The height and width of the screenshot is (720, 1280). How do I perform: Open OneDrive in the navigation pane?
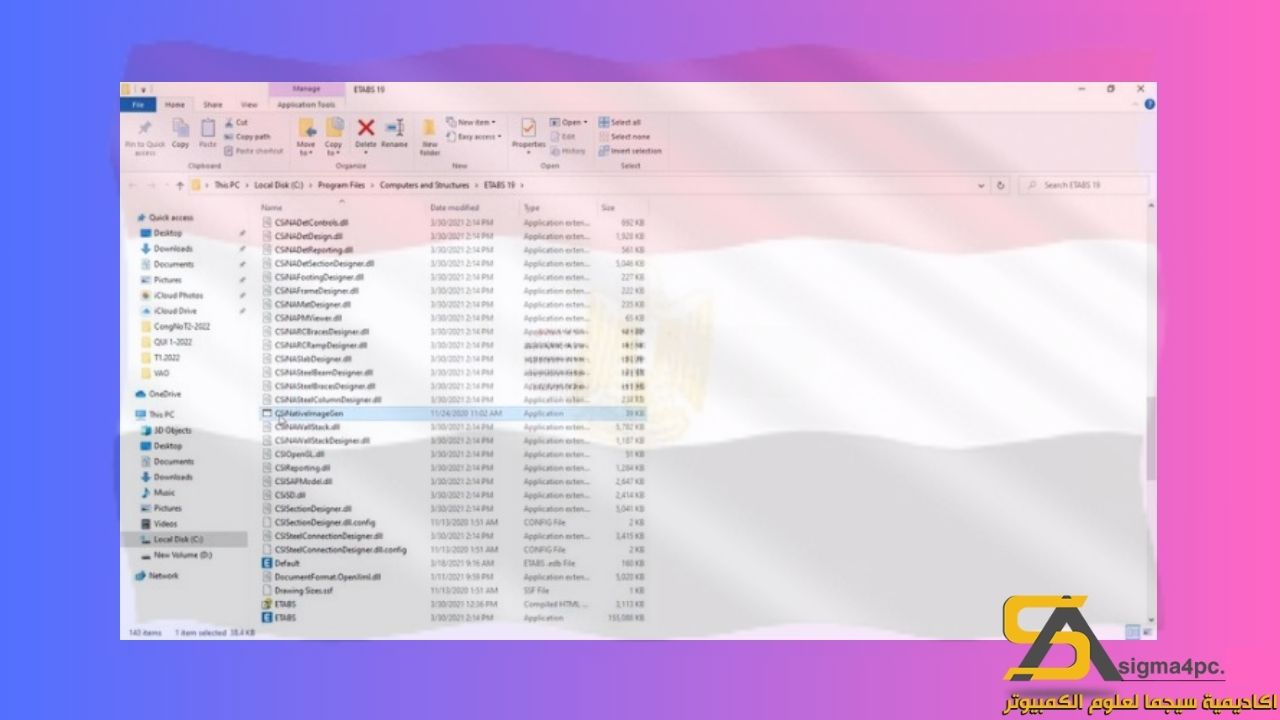click(x=165, y=394)
